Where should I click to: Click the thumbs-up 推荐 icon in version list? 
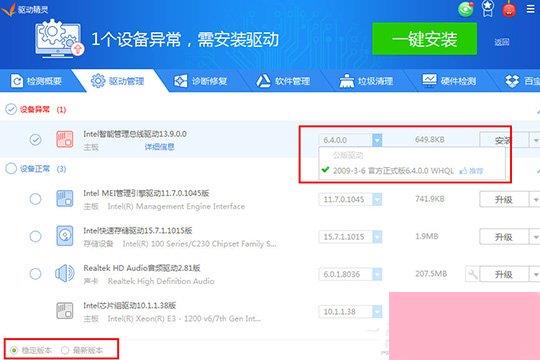[x=463, y=171]
